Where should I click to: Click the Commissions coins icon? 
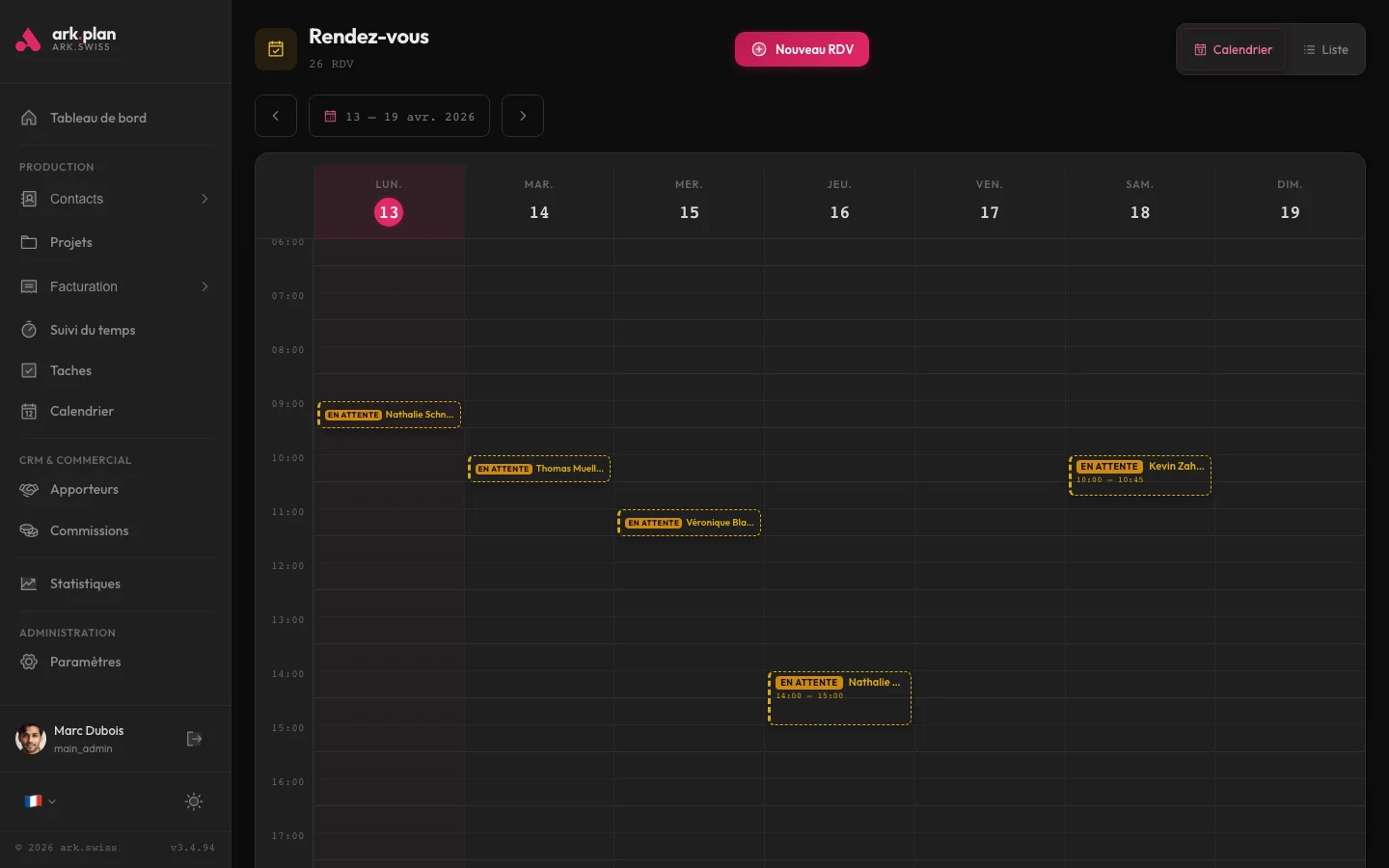coord(29,530)
